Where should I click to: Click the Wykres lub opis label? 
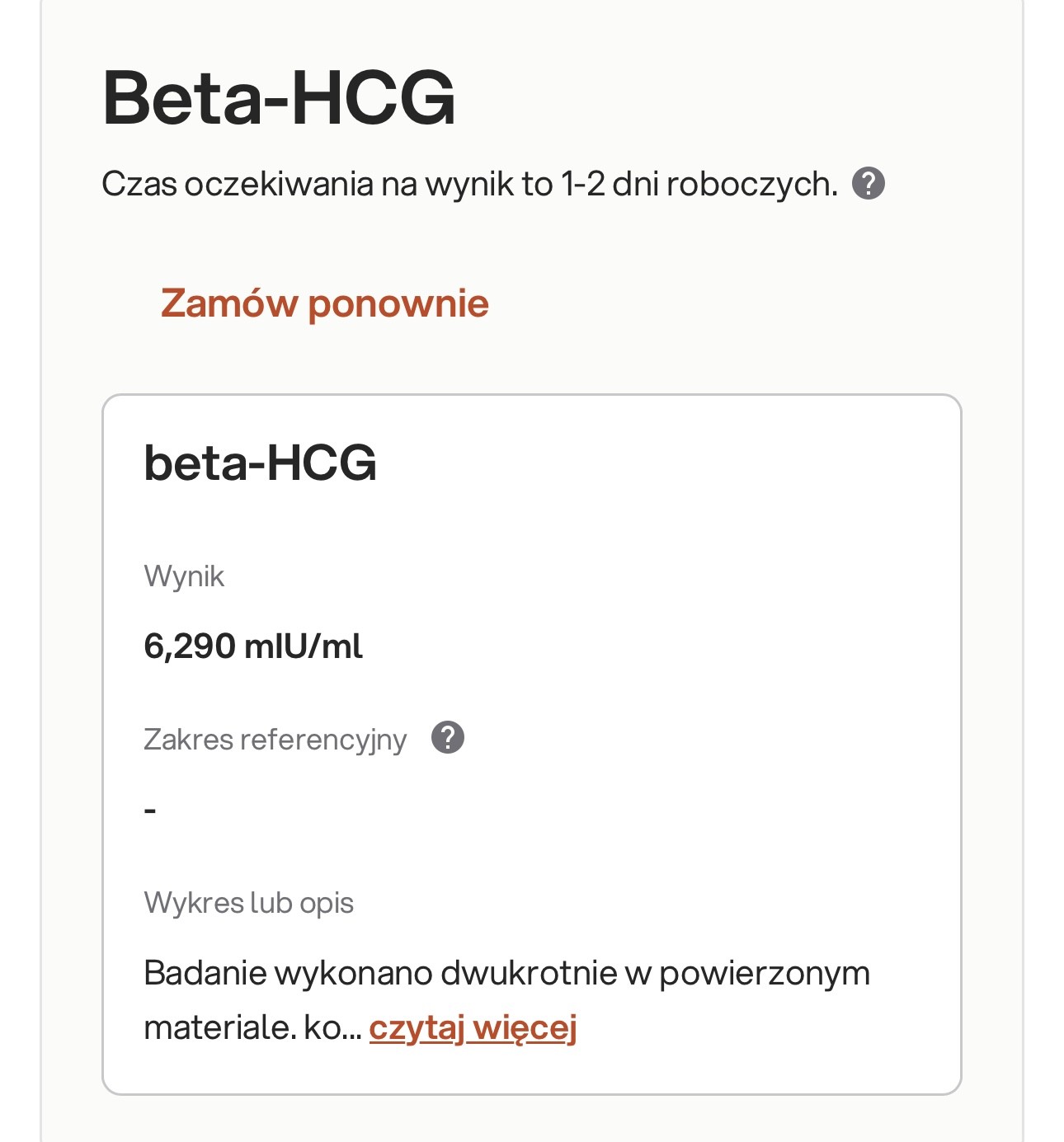coord(248,903)
